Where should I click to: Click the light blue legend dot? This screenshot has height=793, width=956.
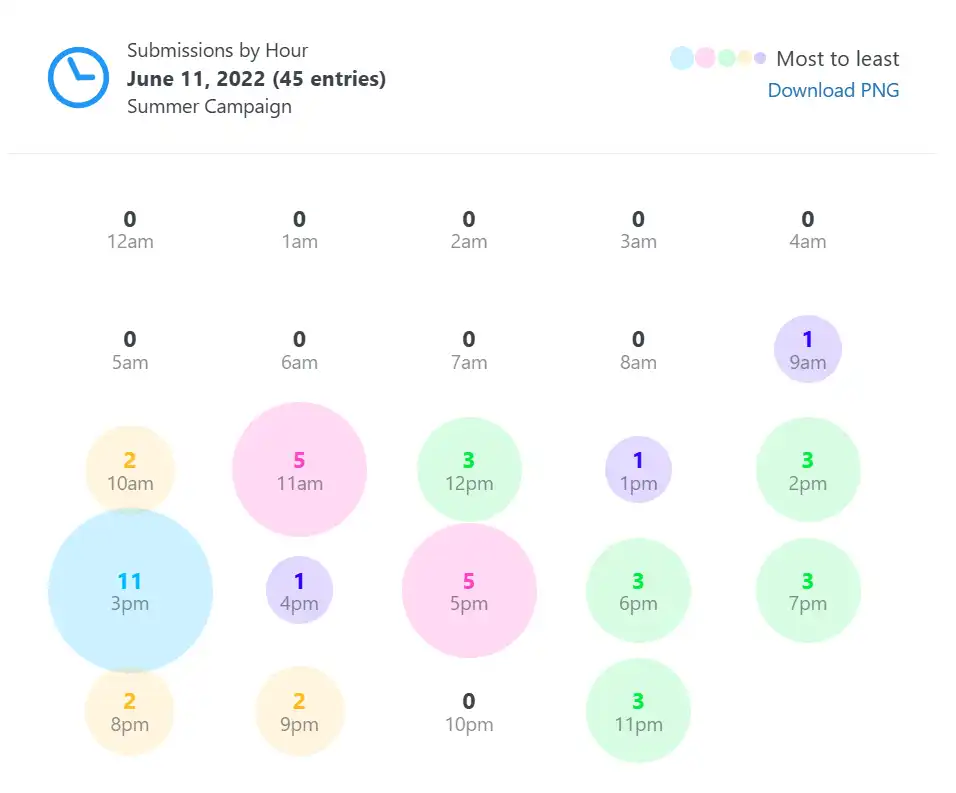[682, 58]
